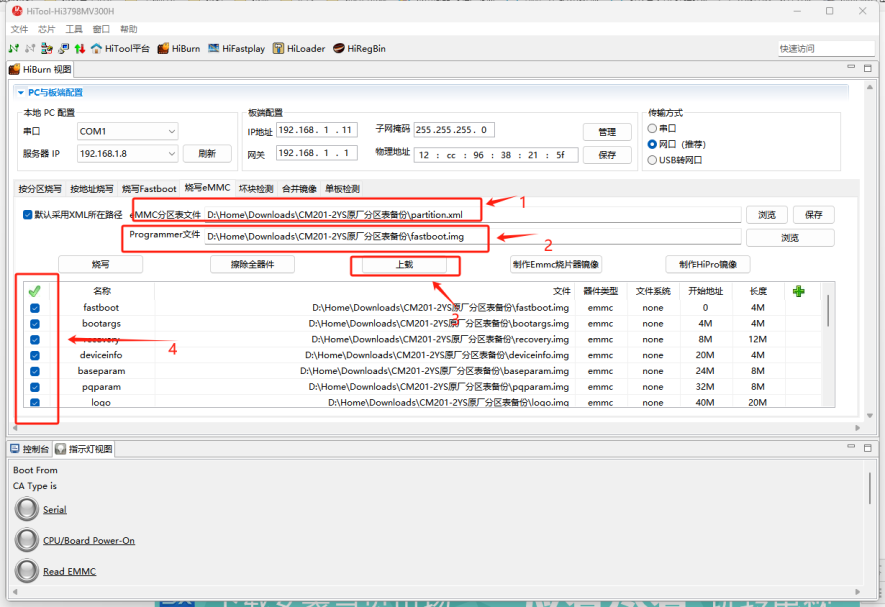Click the 擦除全器件 button
The image size is (885, 607).
(252, 265)
